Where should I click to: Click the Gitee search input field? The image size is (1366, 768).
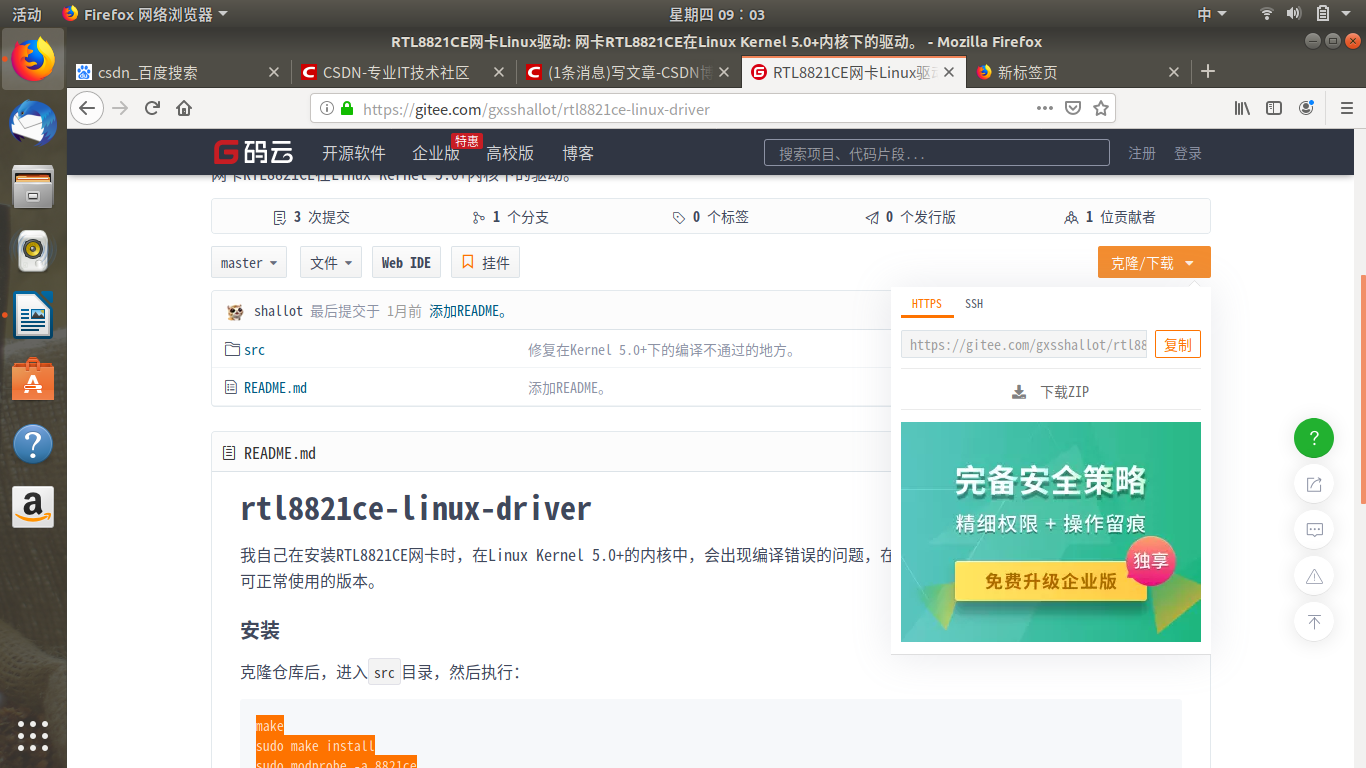[937, 153]
